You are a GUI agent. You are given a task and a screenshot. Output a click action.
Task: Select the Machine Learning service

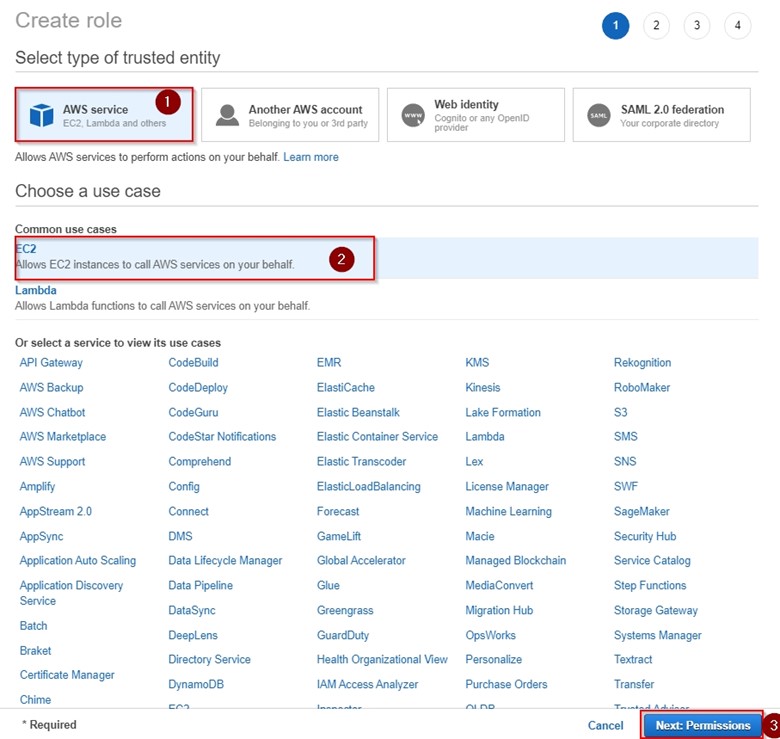point(508,511)
